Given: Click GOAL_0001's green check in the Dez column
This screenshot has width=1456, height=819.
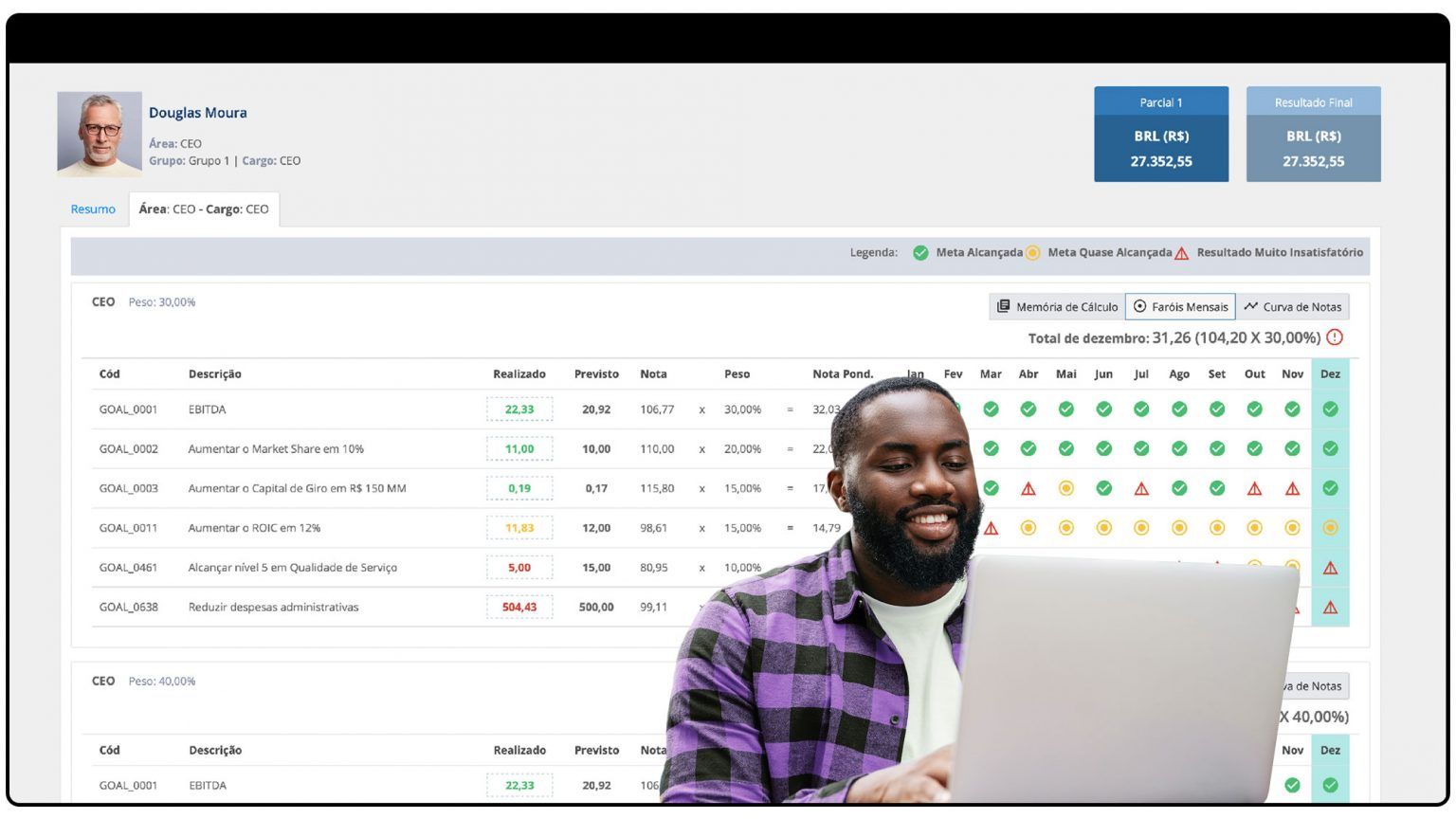Looking at the screenshot, I should click(x=1331, y=409).
